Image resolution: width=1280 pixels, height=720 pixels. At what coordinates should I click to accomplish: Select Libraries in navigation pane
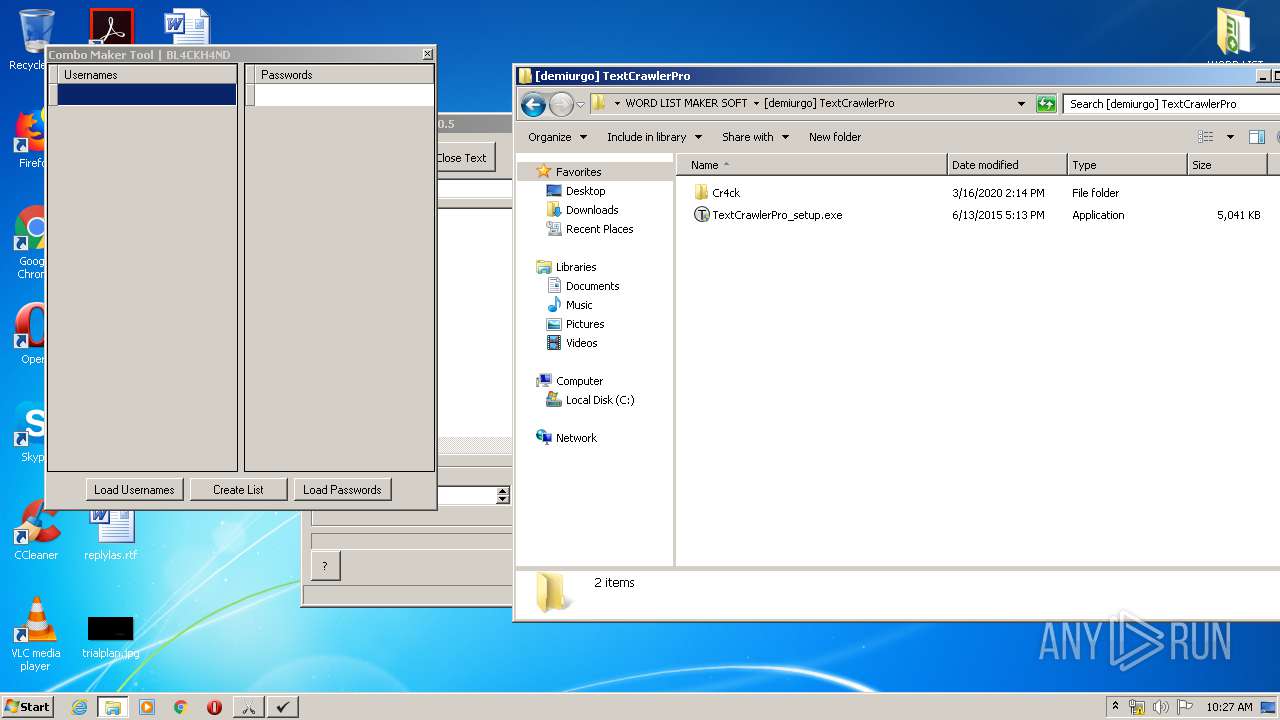[576, 267]
